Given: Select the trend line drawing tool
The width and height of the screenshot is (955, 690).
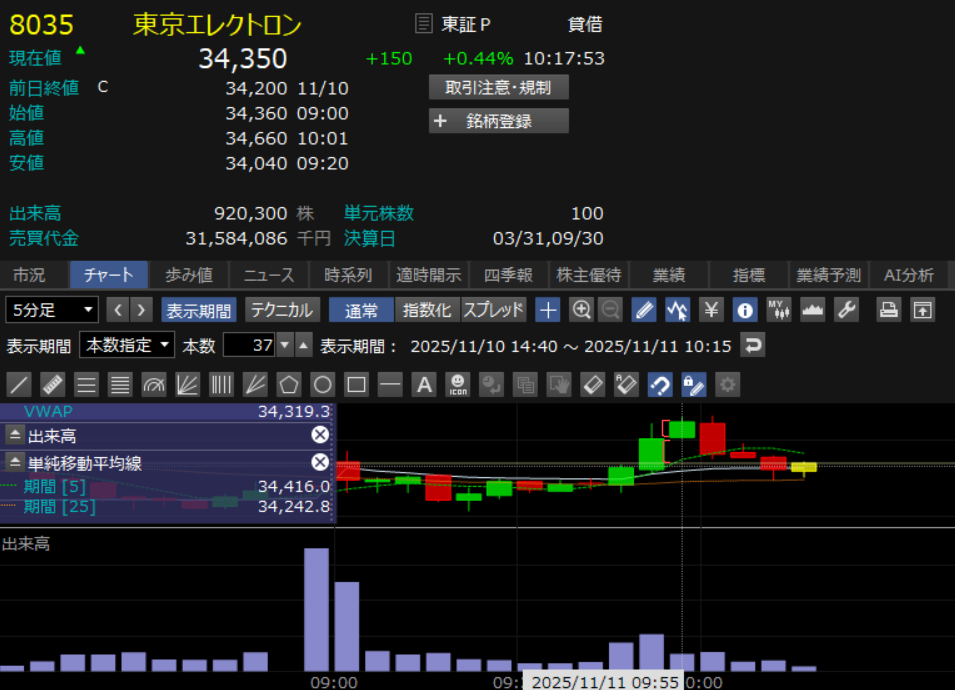Looking at the screenshot, I should [19, 384].
